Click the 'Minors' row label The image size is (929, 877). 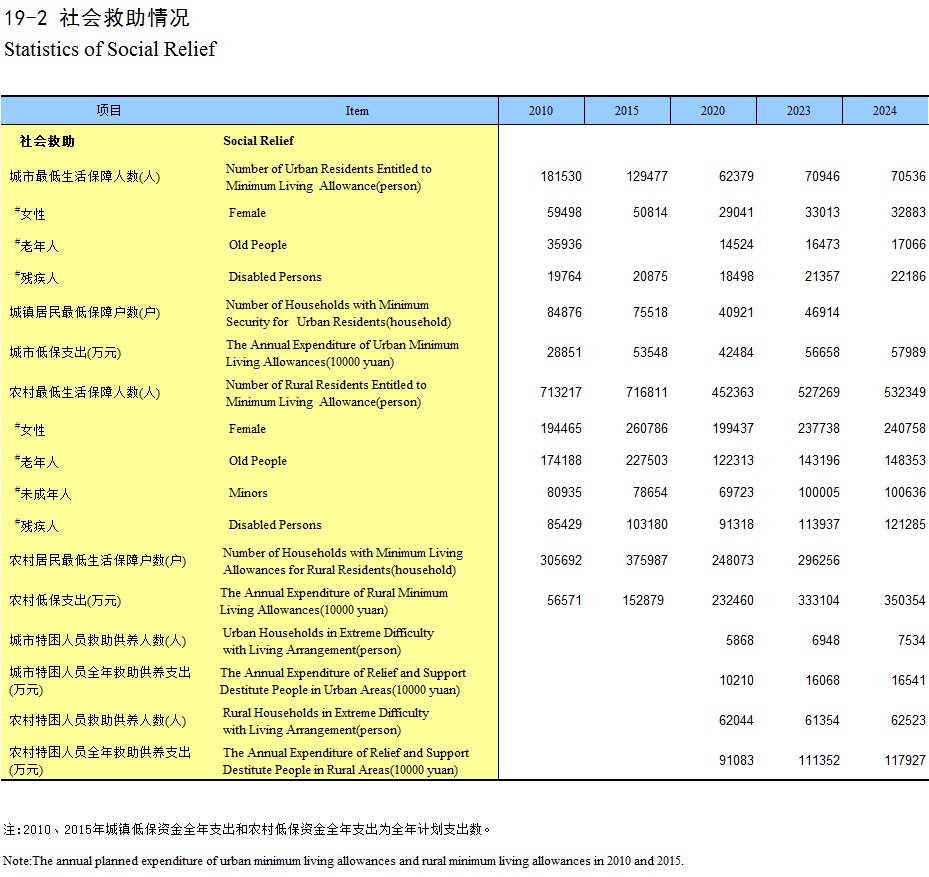248,493
